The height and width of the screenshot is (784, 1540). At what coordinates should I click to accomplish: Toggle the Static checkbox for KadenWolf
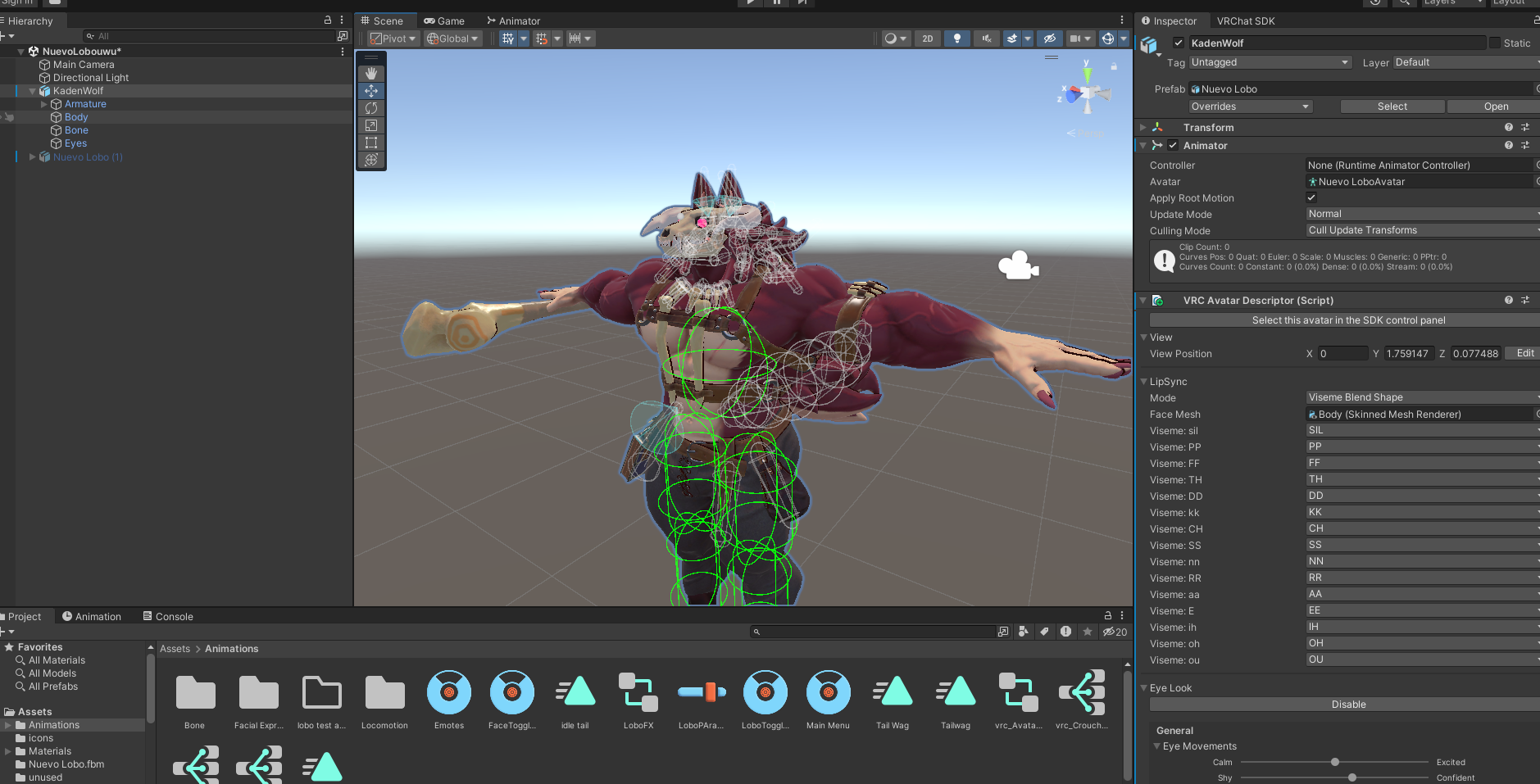click(1495, 43)
